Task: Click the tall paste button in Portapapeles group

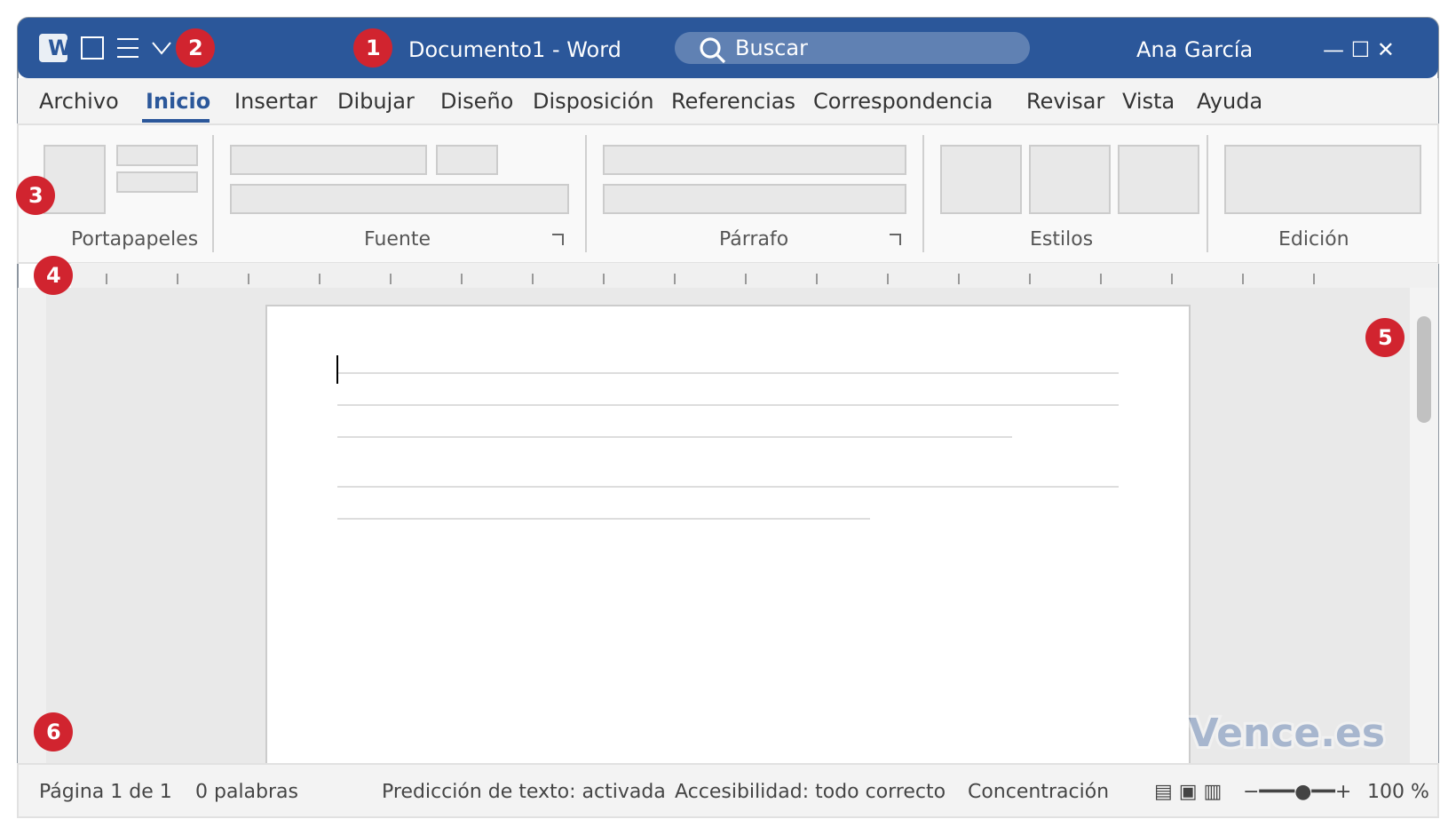Action: (75, 179)
